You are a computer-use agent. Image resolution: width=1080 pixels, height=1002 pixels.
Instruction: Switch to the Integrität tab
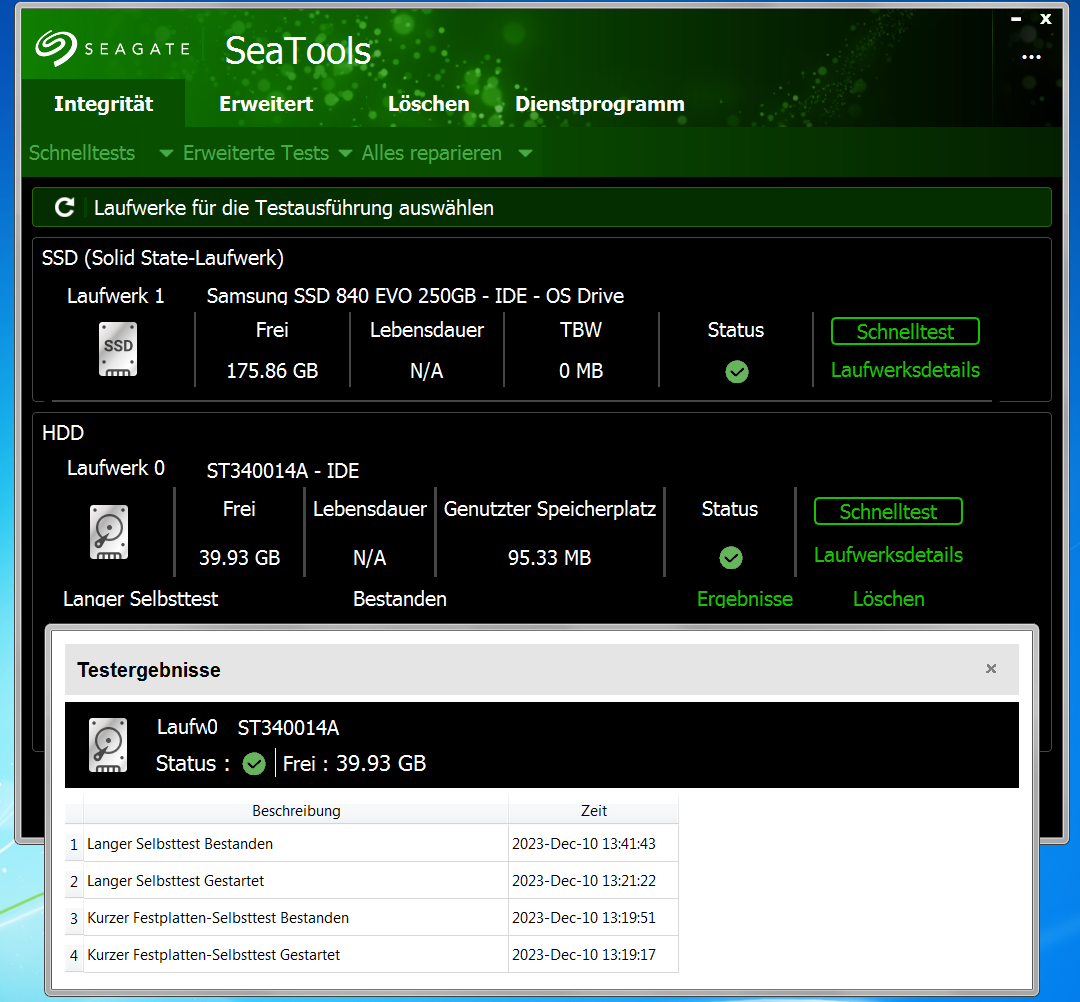(x=103, y=104)
